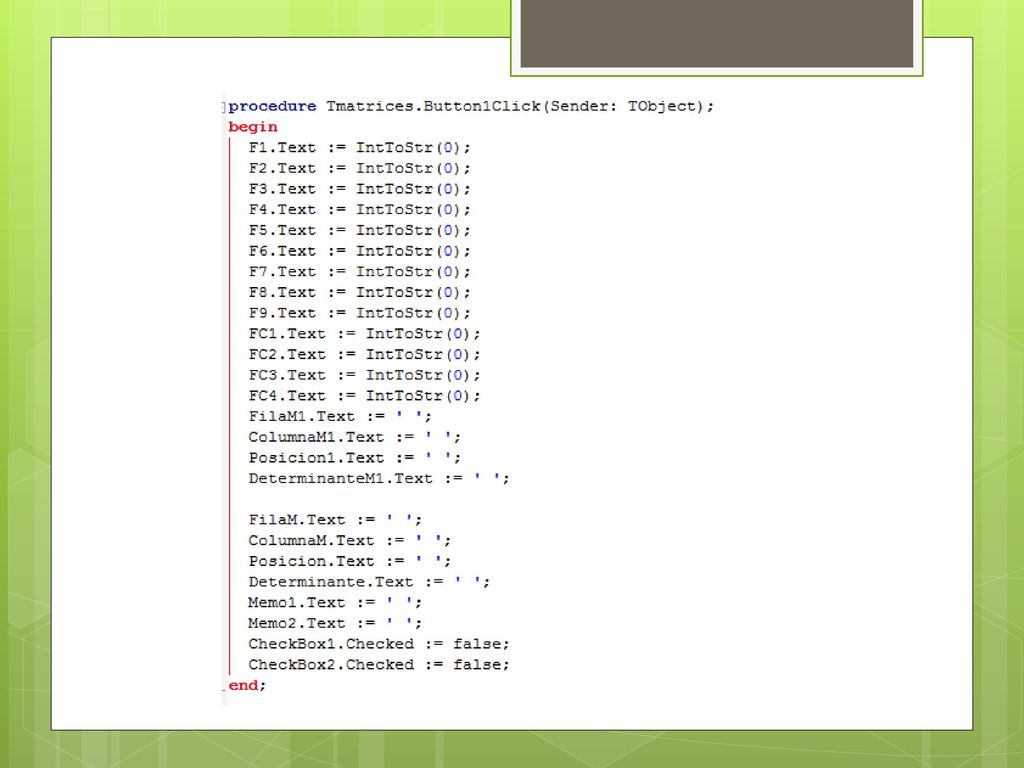Screen dimensions: 1024x768
Task: Select the red 'end;' keyword
Action: [x=247, y=685]
